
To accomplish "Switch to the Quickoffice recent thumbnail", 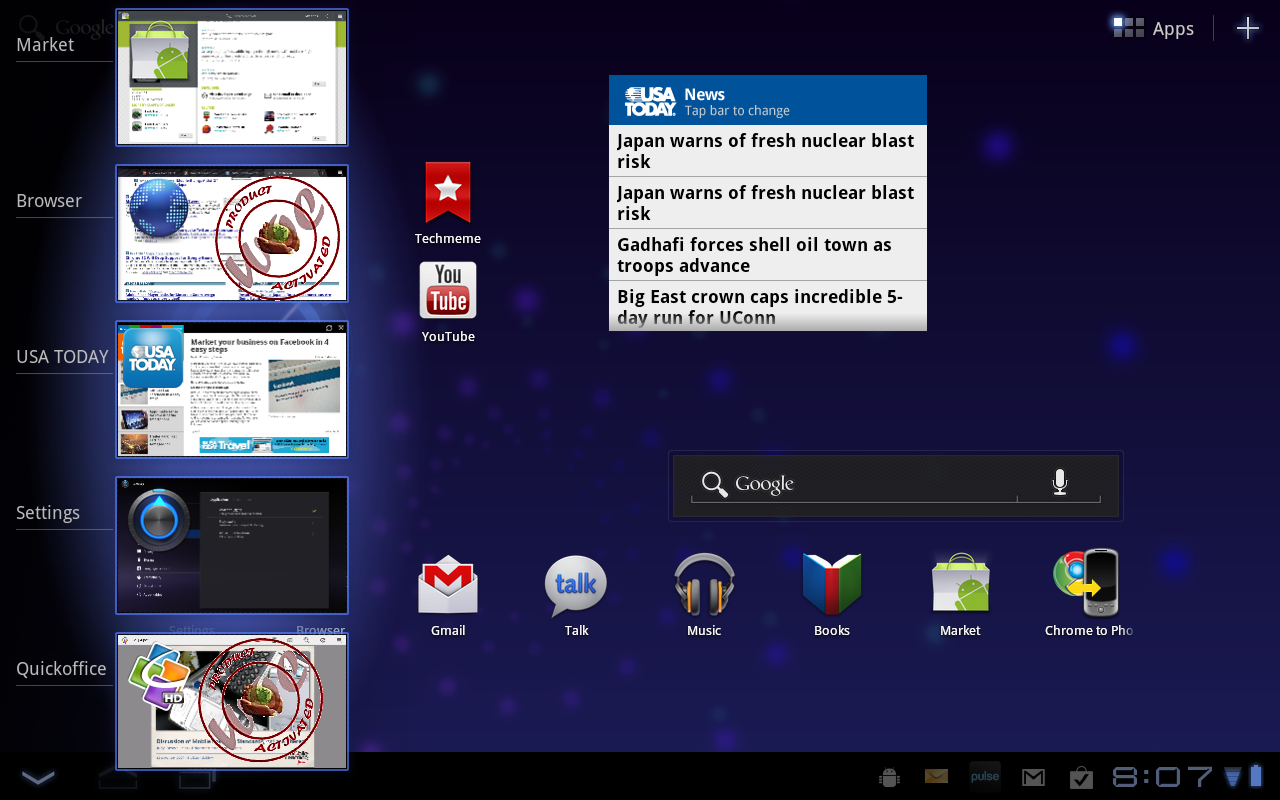I will 232,702.
